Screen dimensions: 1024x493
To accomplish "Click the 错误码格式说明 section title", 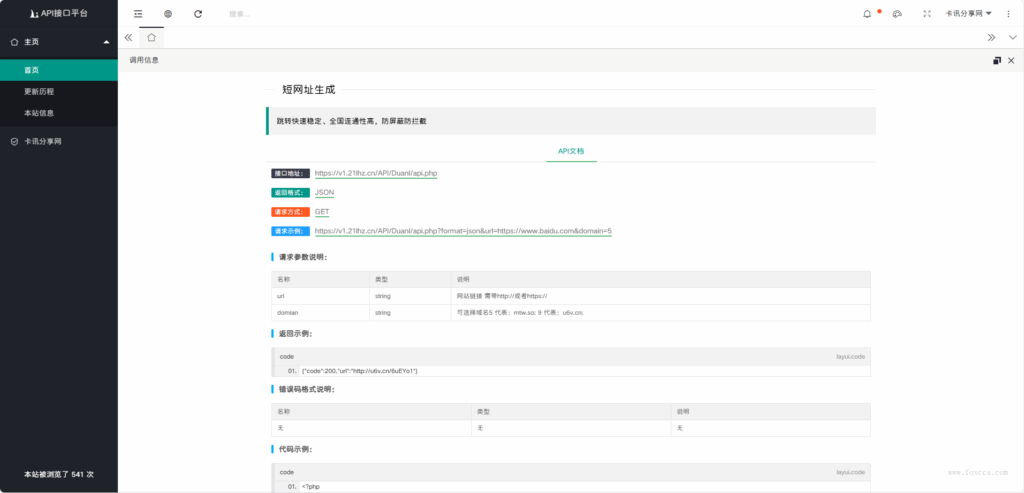I will [306, 389].
